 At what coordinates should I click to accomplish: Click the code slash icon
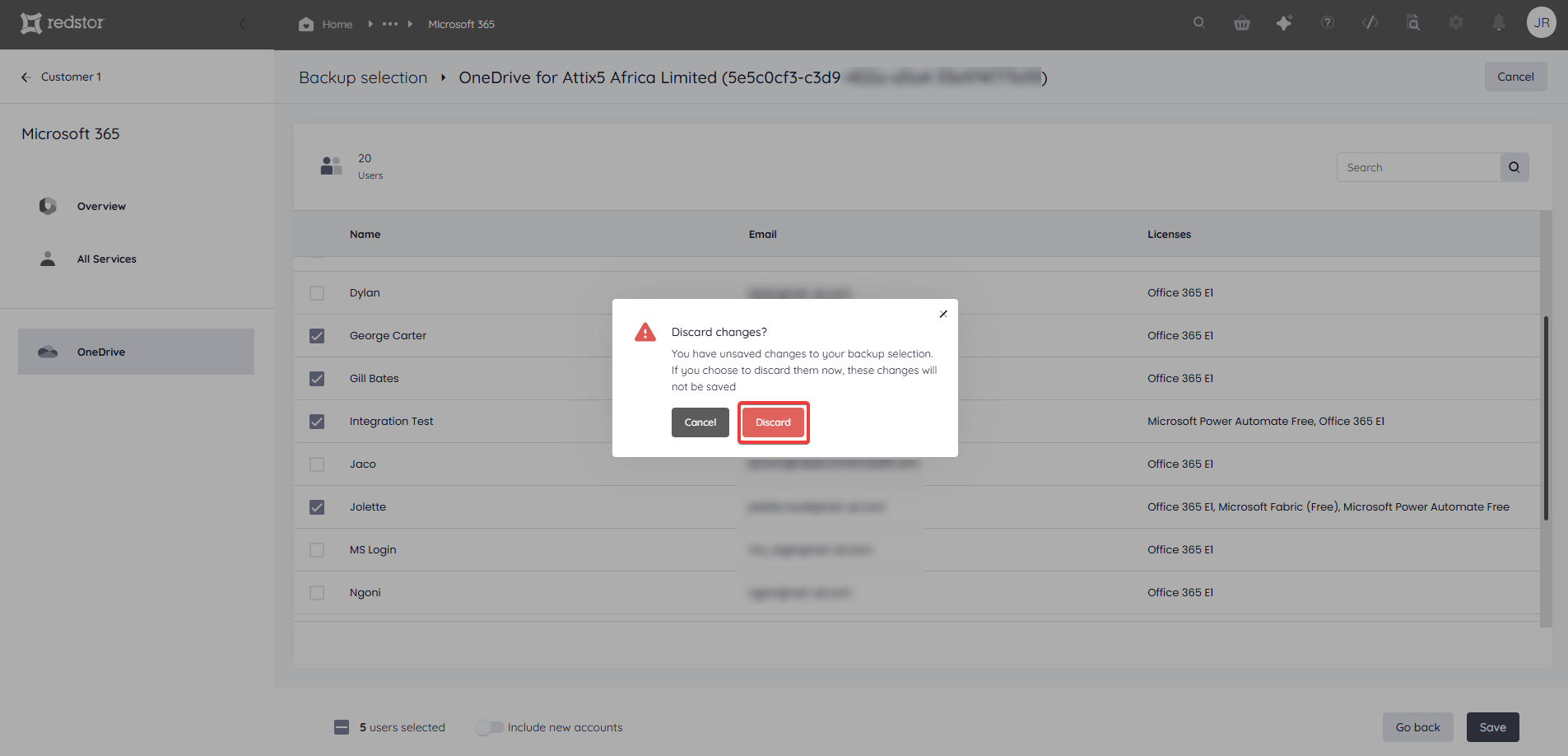pos(1370,23)
